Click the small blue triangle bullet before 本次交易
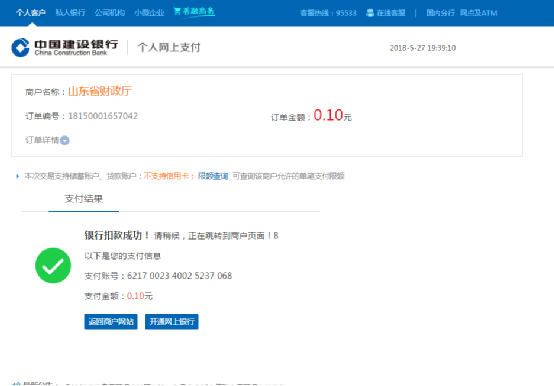Viewport: 554px width, 386px height. click(x=17, y=176)
